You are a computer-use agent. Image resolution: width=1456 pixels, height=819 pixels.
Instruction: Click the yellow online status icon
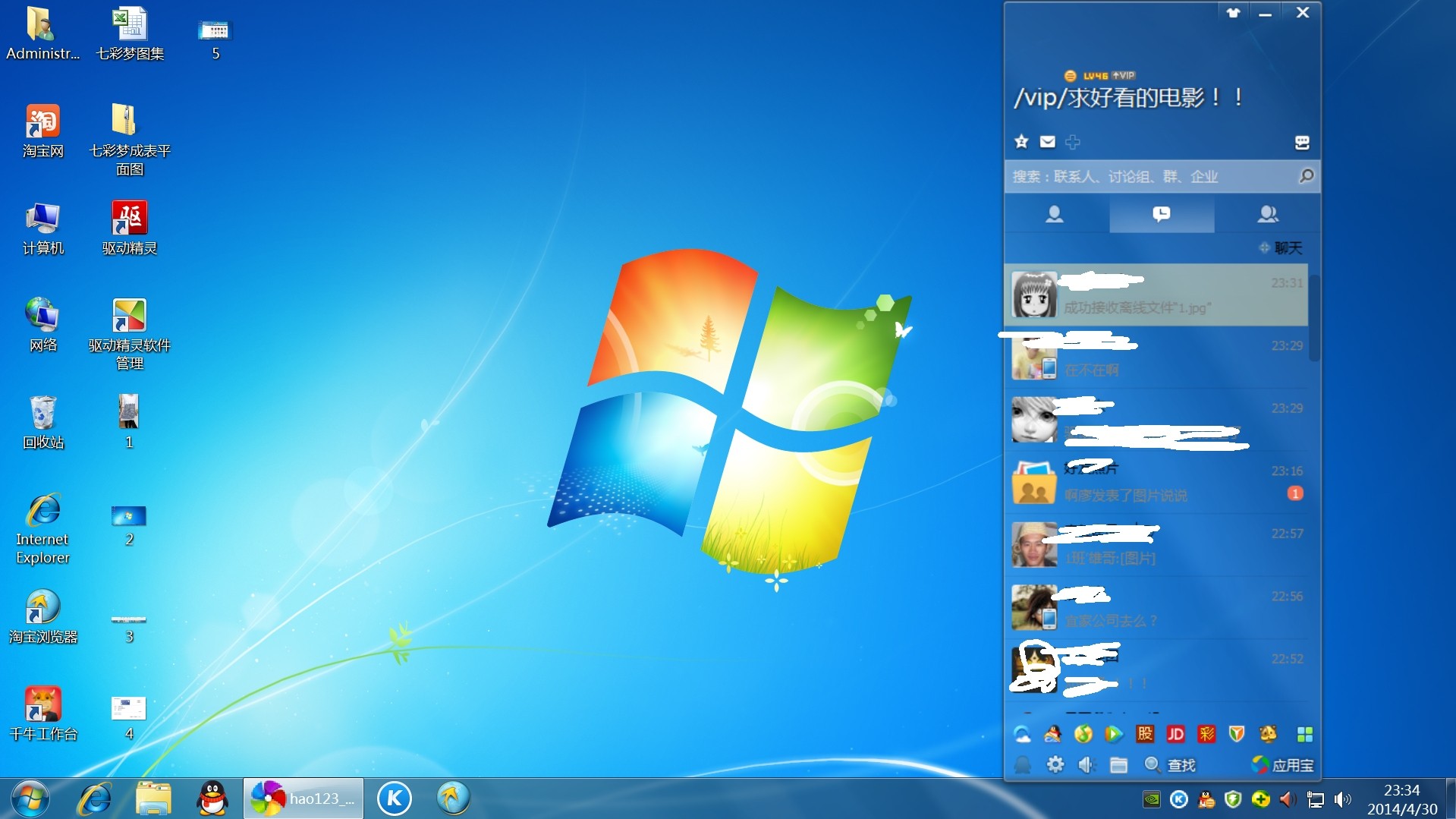(x=1070, y=76)
